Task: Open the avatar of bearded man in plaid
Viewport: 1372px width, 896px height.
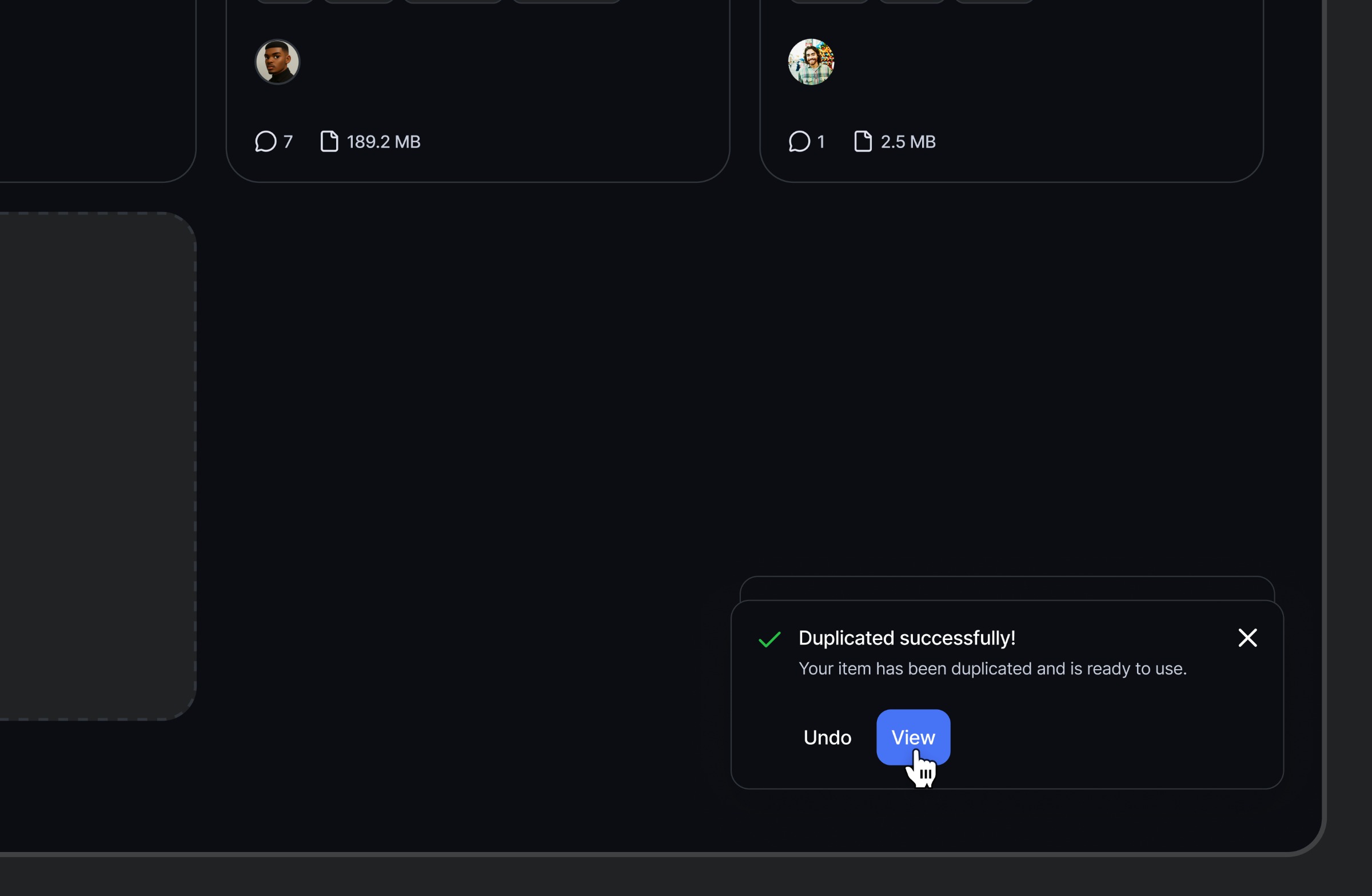Action: [x=811, y=62]
